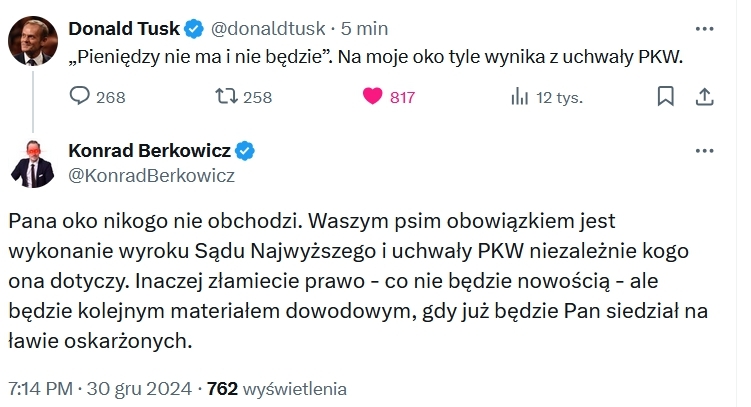Open view analytics icon showing 12 tys.
The width and height of the screenshot is (751, 407).
[519, 96]
